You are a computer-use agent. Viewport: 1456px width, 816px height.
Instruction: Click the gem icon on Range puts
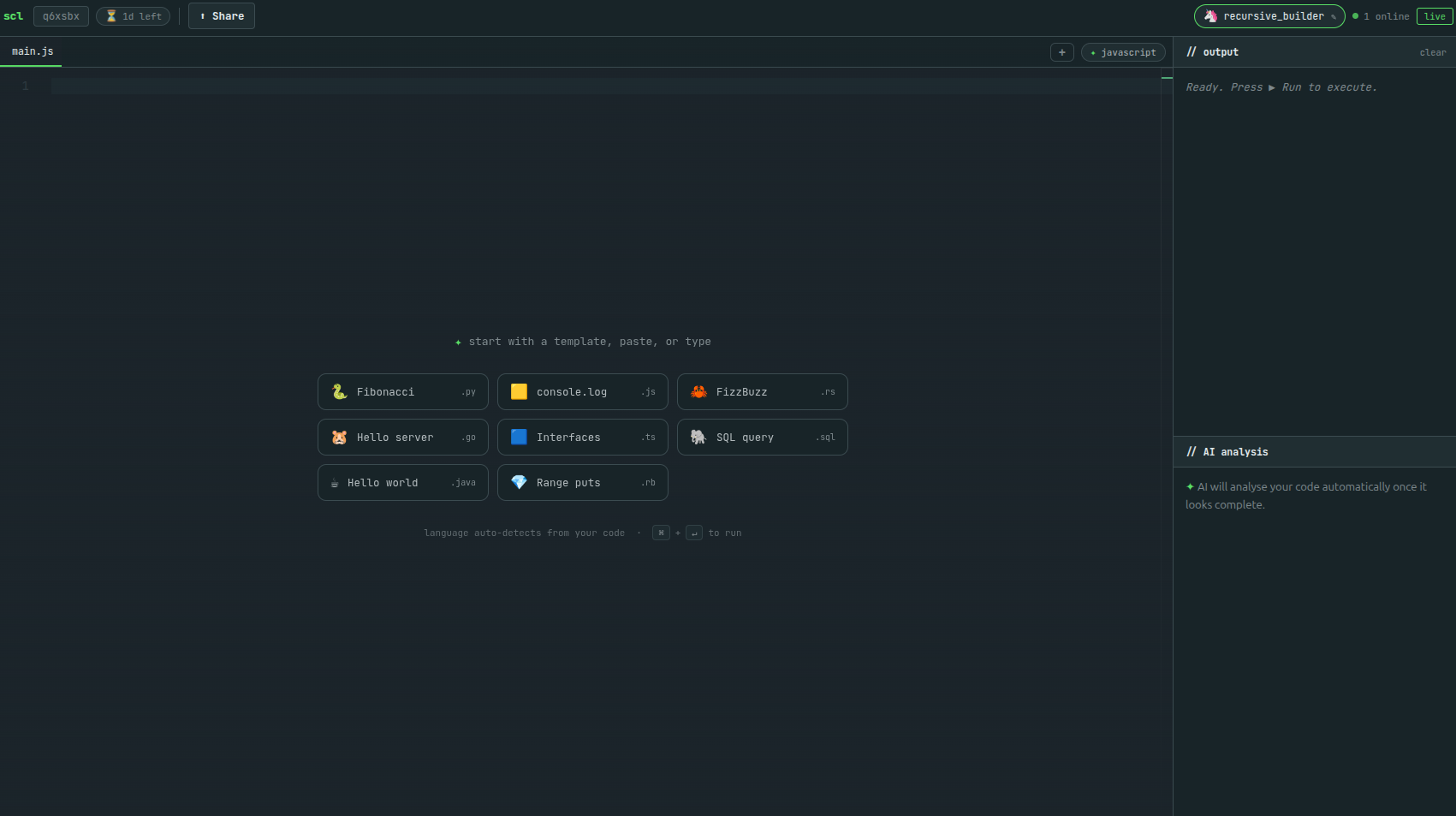tap(519, 482)
